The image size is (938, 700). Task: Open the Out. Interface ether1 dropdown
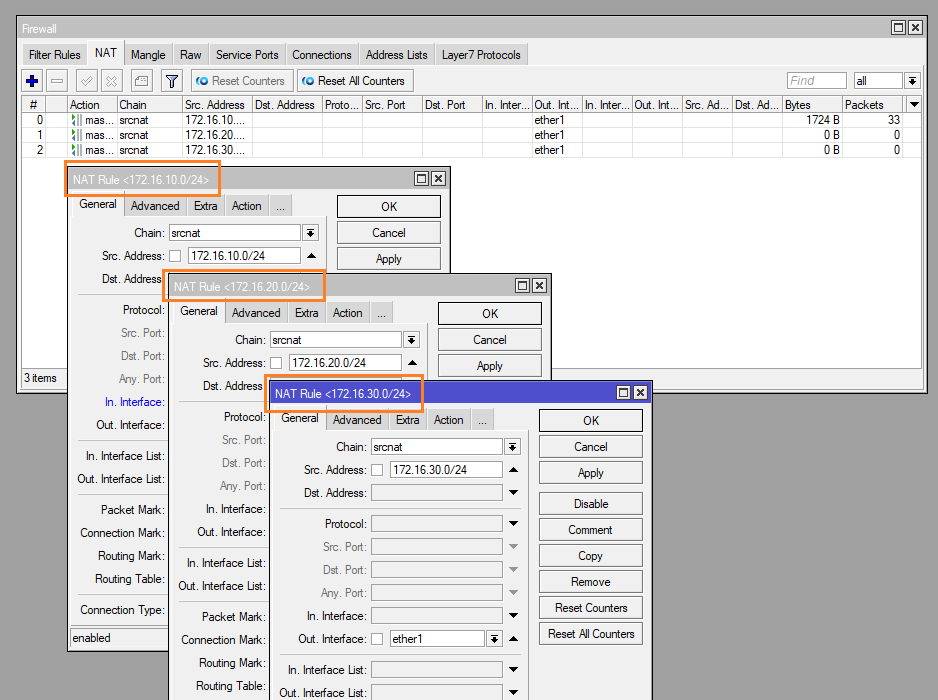click(494, 639)
